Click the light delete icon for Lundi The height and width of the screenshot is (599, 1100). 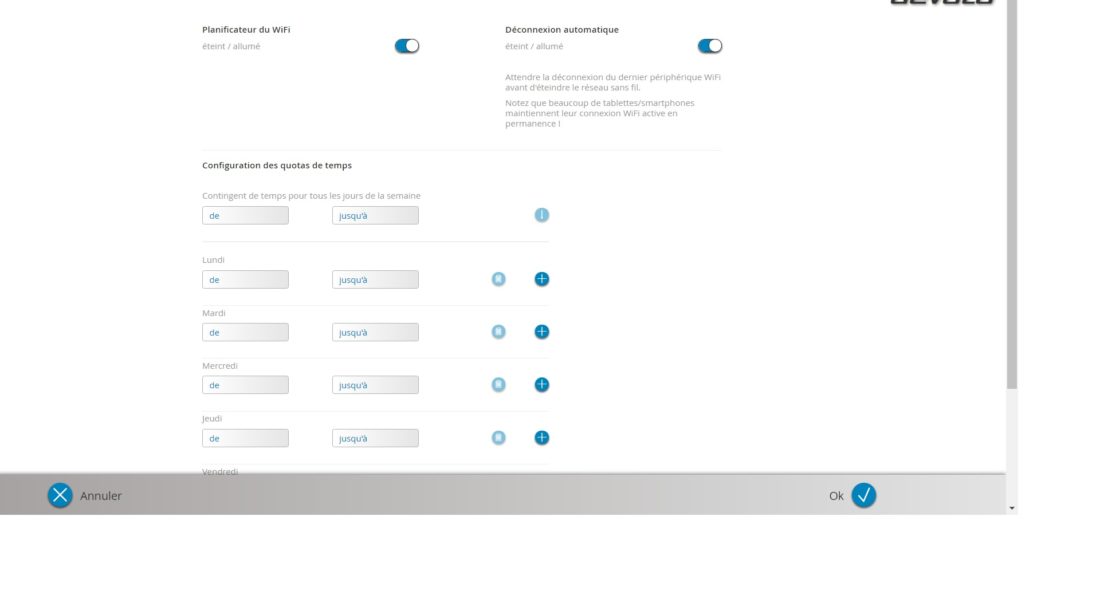pos(498,279)
